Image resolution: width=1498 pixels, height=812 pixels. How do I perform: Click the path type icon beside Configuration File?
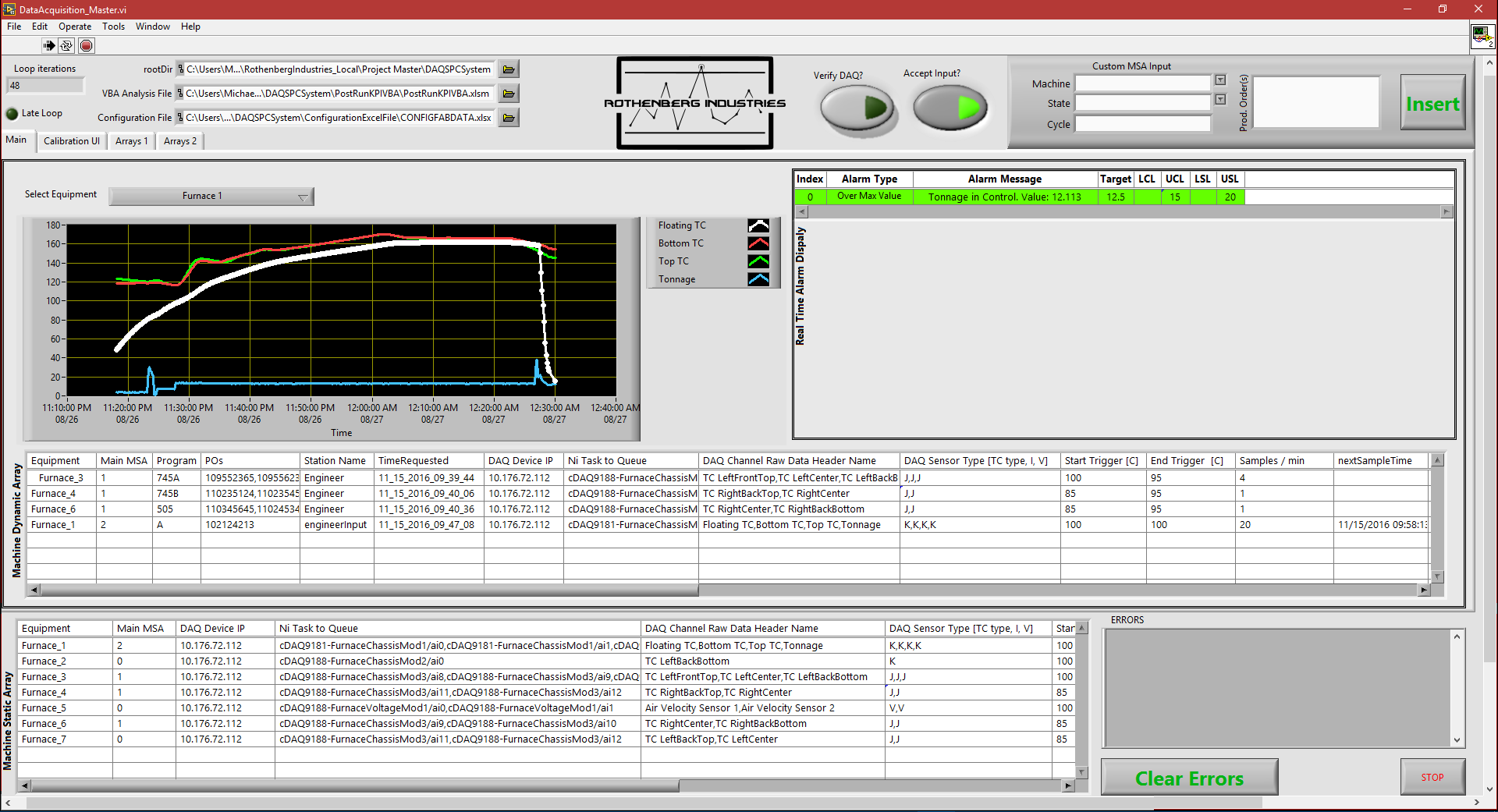(180, 118)
